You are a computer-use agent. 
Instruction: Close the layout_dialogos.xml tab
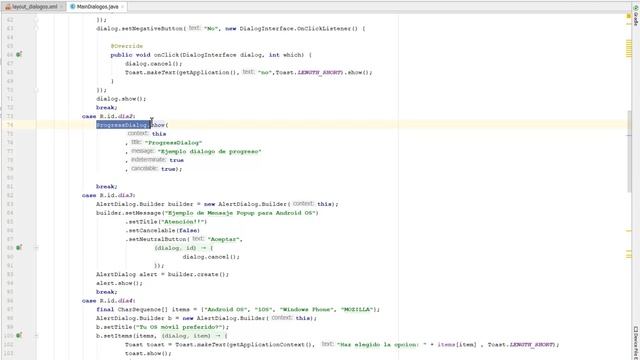62,7
